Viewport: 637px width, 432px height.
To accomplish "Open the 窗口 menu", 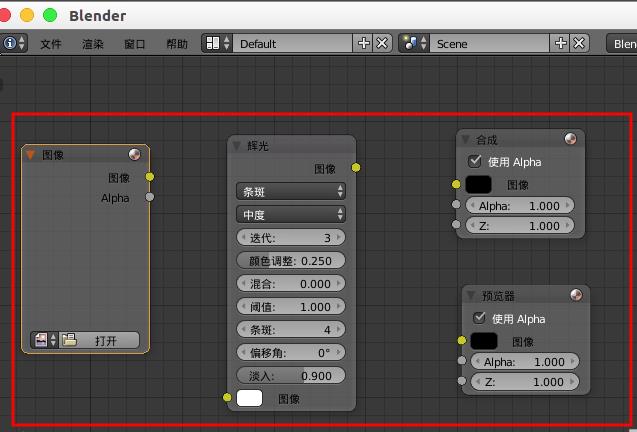I will [x=135, y=44].
